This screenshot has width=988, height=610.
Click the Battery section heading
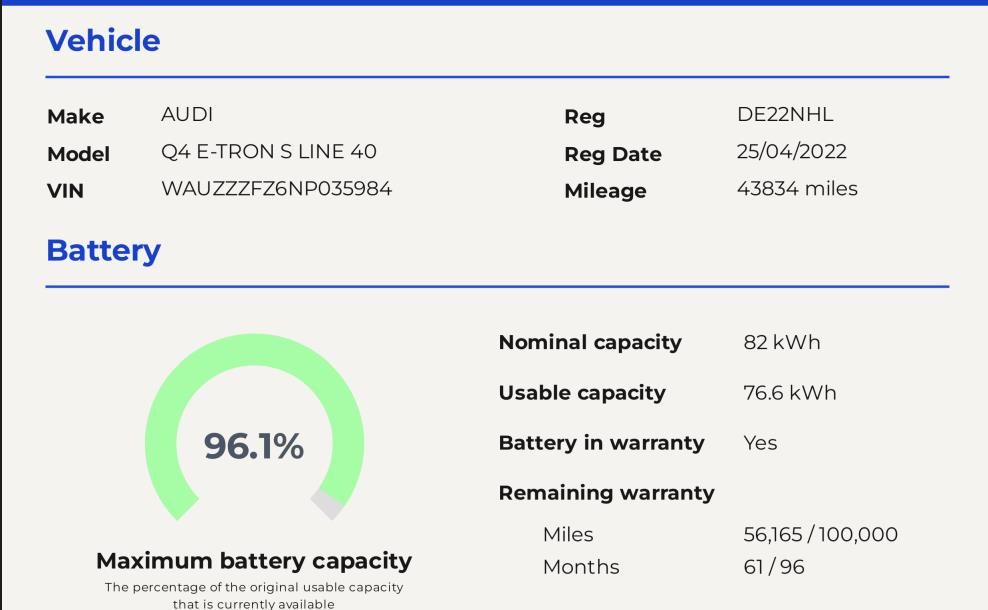click(103, 250)
